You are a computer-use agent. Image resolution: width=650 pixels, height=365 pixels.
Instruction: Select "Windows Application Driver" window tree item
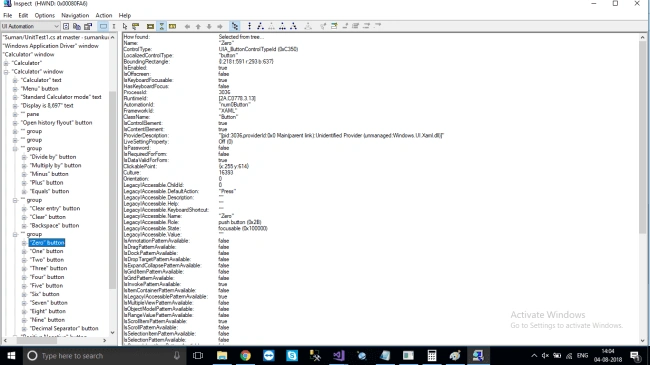51,46
